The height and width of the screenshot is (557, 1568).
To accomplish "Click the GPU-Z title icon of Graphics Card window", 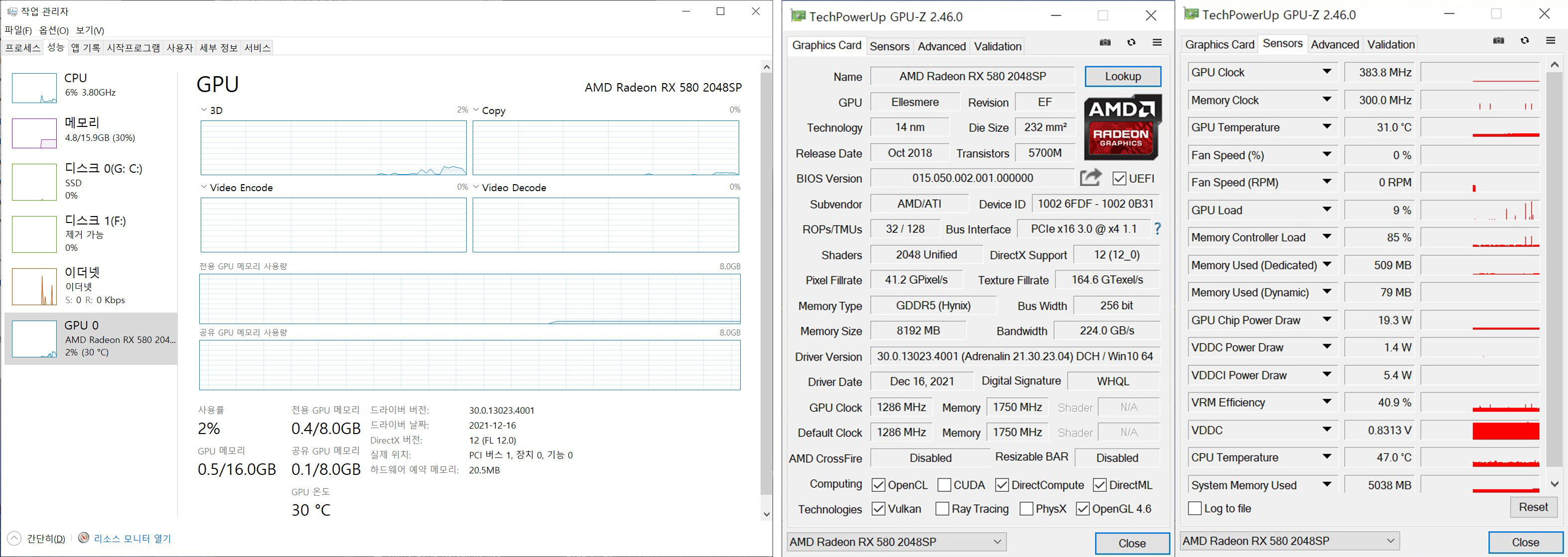I will 797,16.
